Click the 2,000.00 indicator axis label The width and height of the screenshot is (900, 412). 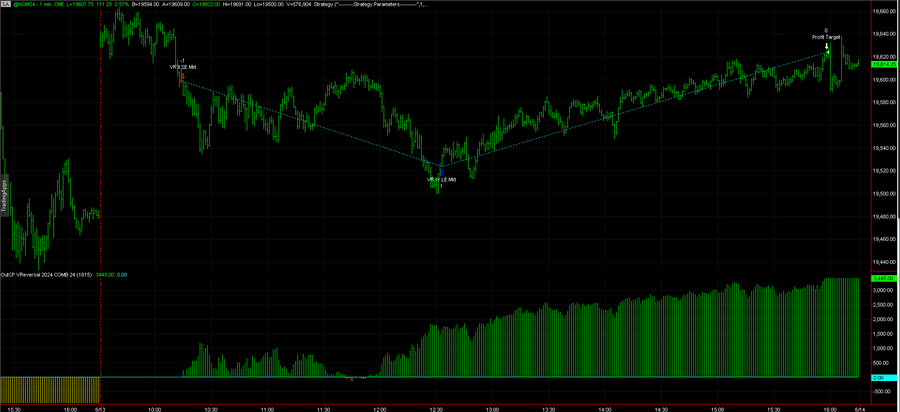point(885,320)
